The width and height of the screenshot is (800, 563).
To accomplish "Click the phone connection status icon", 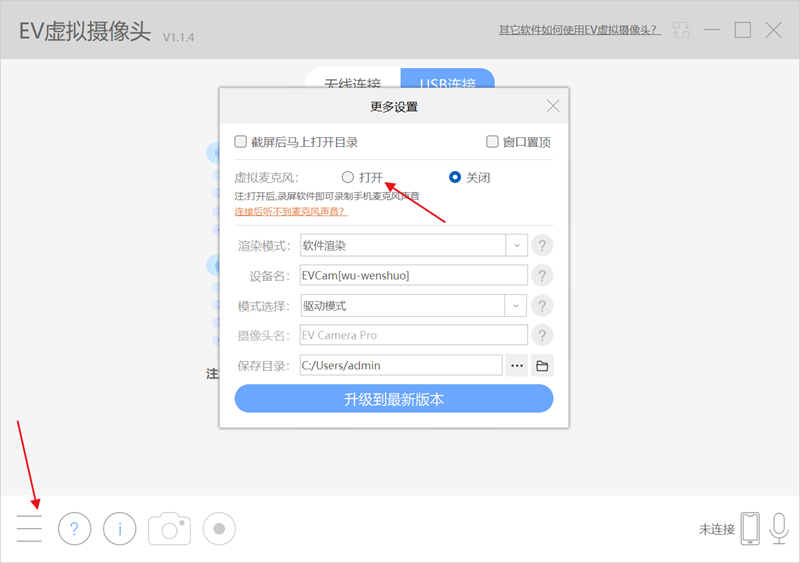I will (x=750, y=528).
